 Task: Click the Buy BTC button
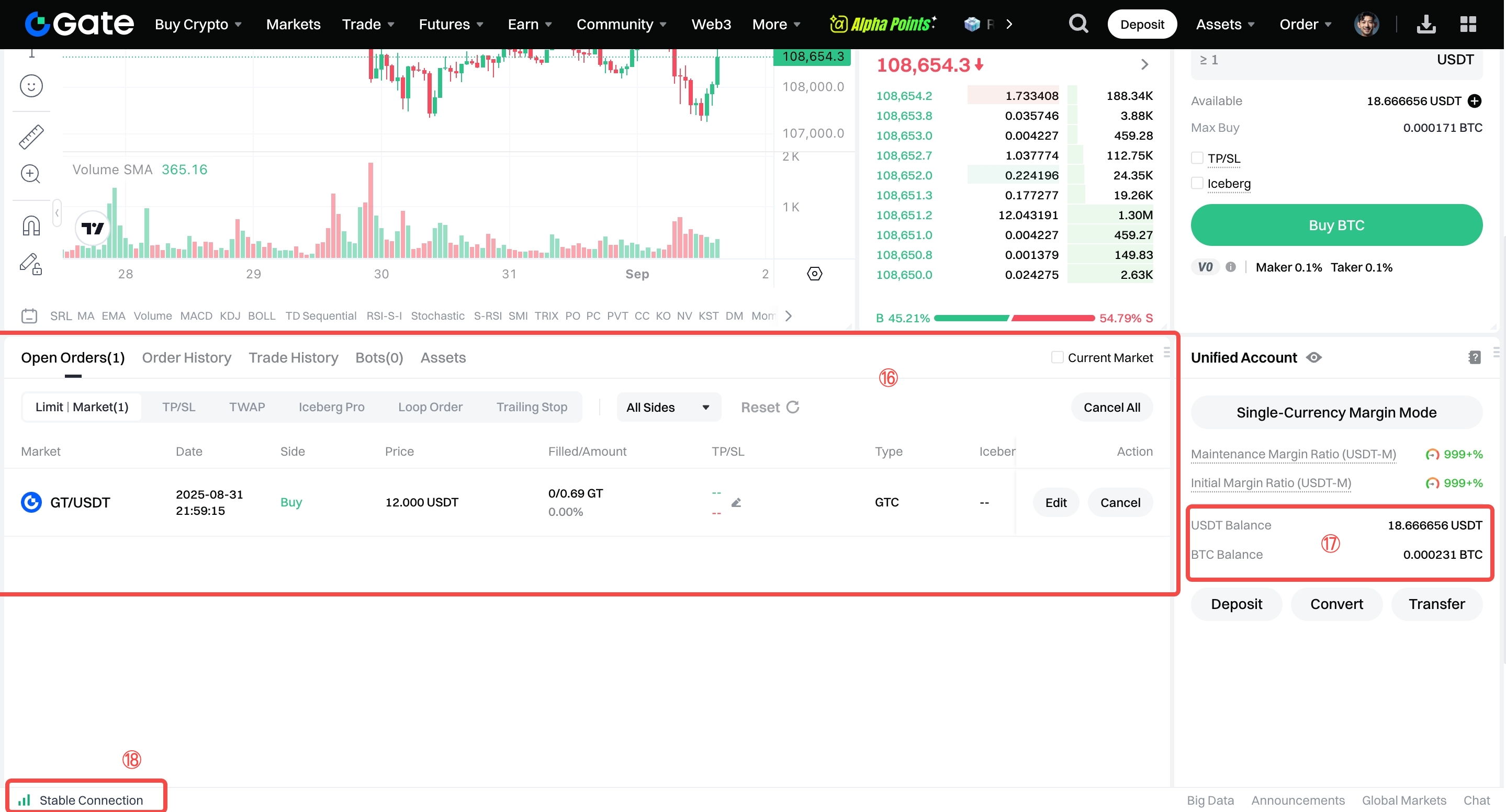pos(1336,225)
